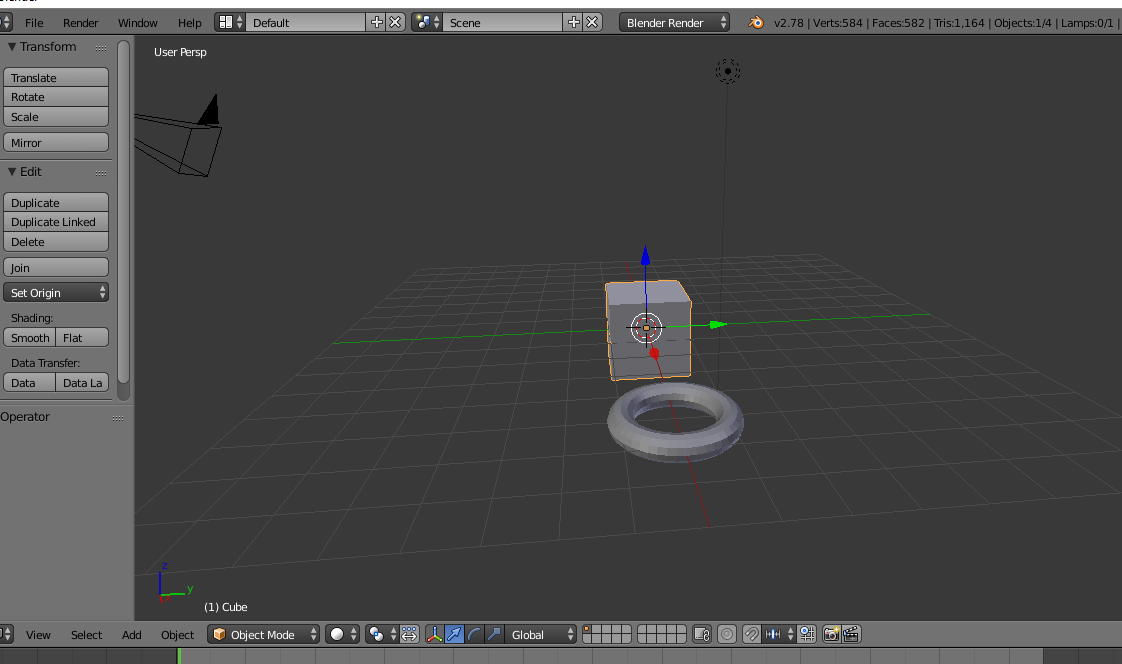Image resolution: width=1122 pixels, height=664 pixels.
Task: Enable the rotate manipulator arc
Action: click(x=474, y=634)
